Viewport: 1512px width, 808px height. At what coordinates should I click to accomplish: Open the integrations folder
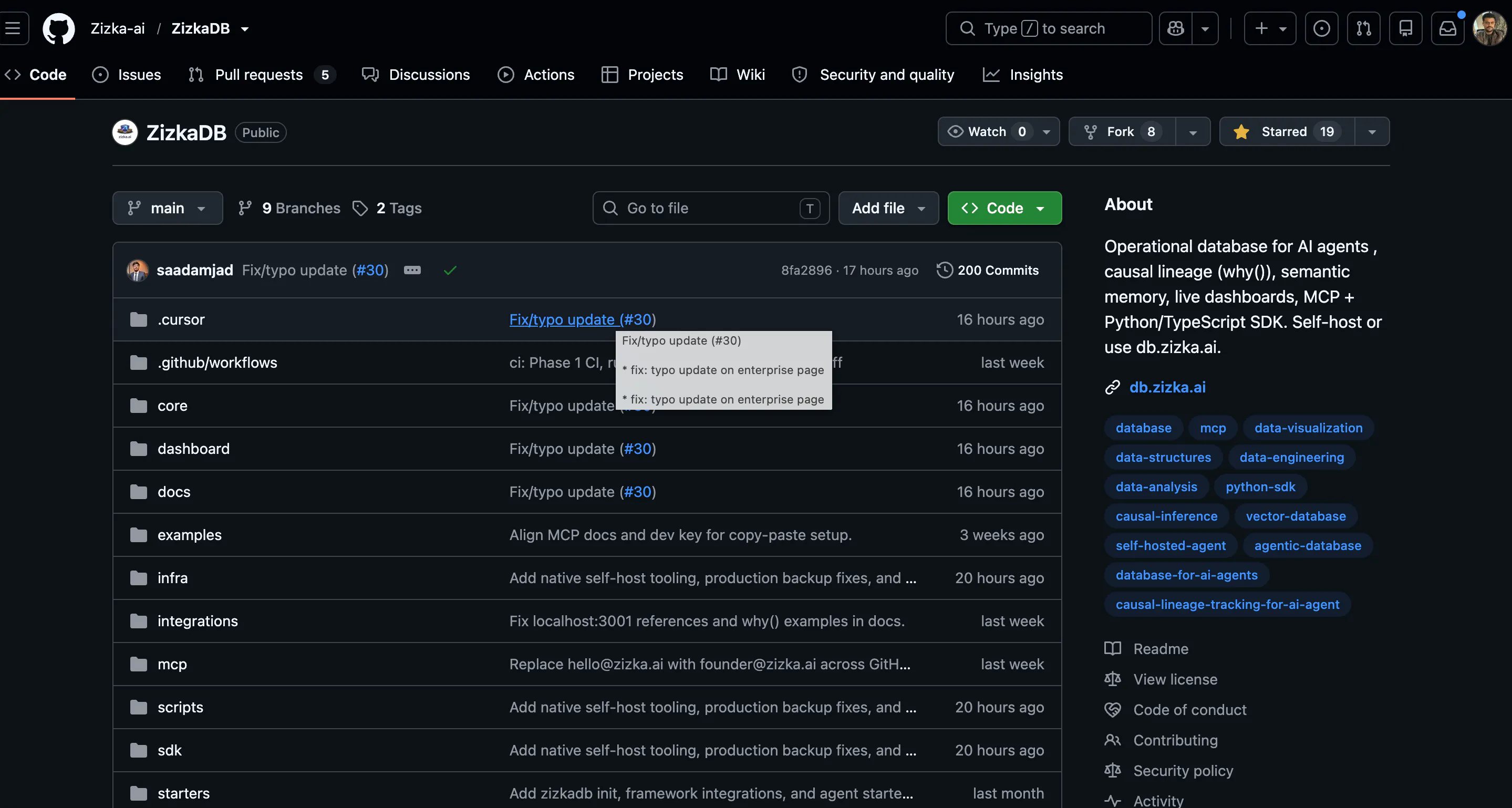(x=197, y=621)
